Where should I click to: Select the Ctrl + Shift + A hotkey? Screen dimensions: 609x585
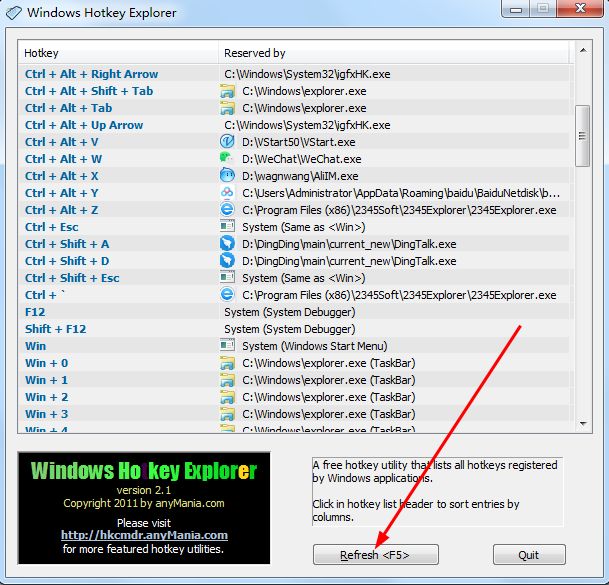coord(67,244)
